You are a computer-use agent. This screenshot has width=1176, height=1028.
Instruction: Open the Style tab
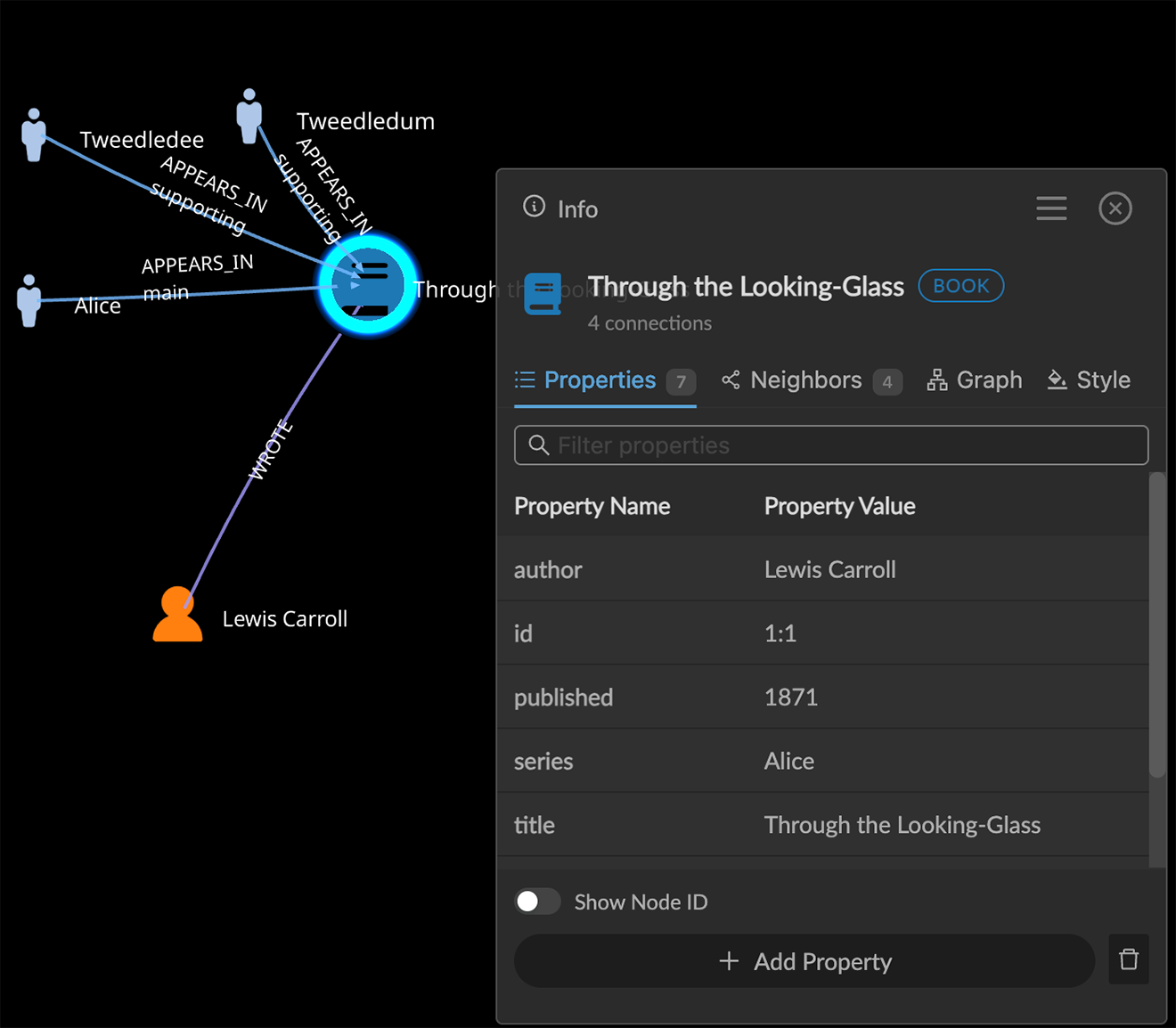pyautogui.click(x=1089, y=380)
